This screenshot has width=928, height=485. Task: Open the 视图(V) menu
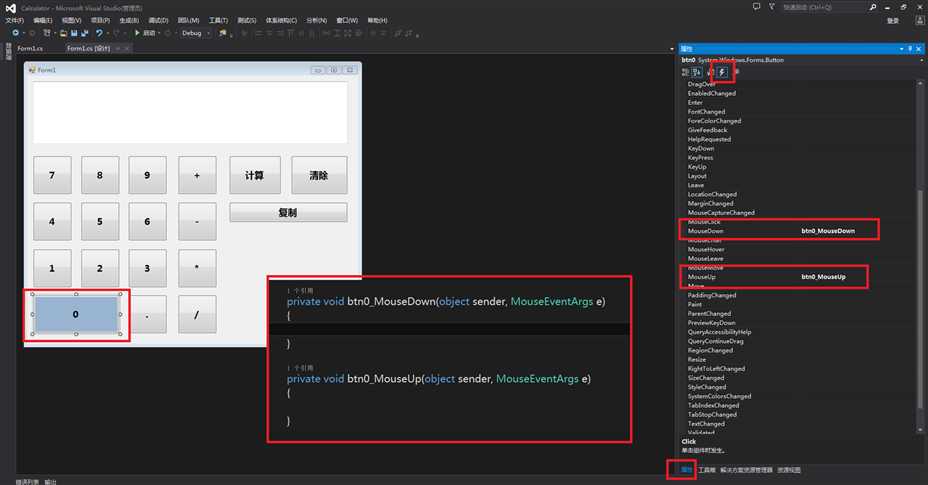tap(72, 20)
